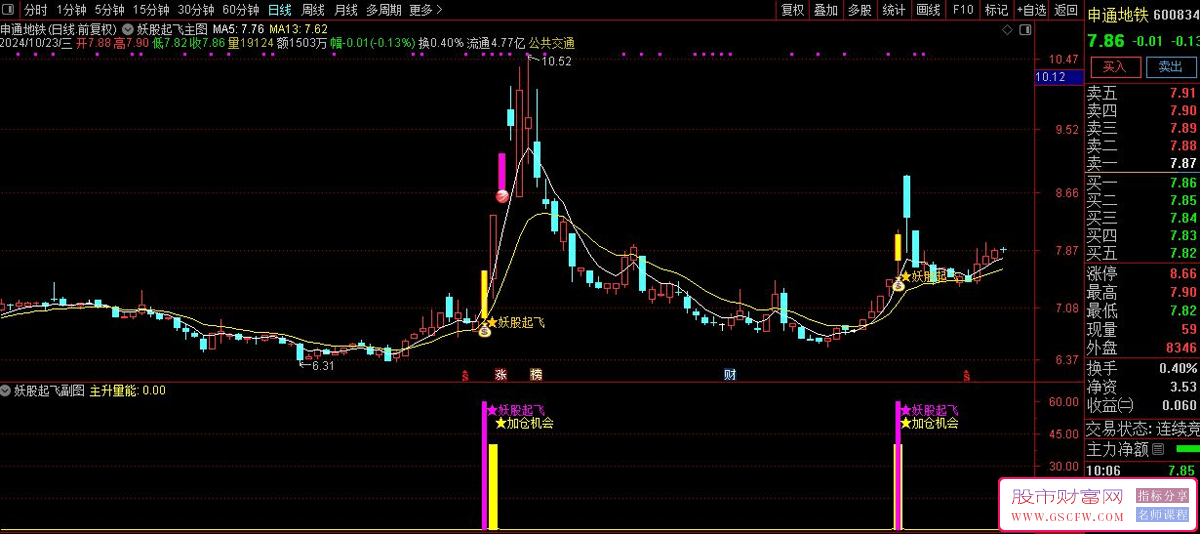This screenshot has width=1200, height=534.
Task: Open the 复权 adjustment menu
Action: point(792,10)
